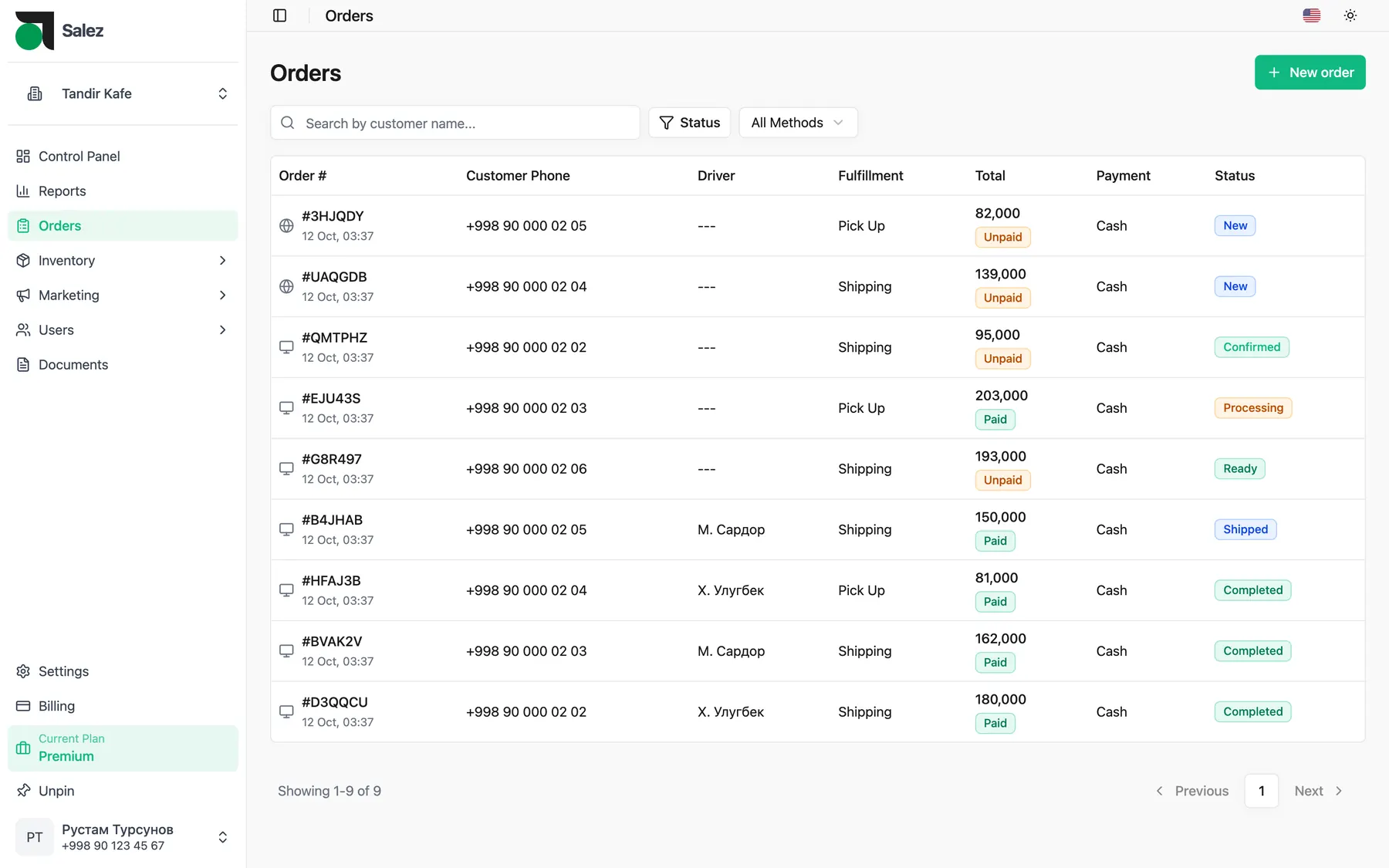
Task: Click the Users people icon
Action: [23, 329]
